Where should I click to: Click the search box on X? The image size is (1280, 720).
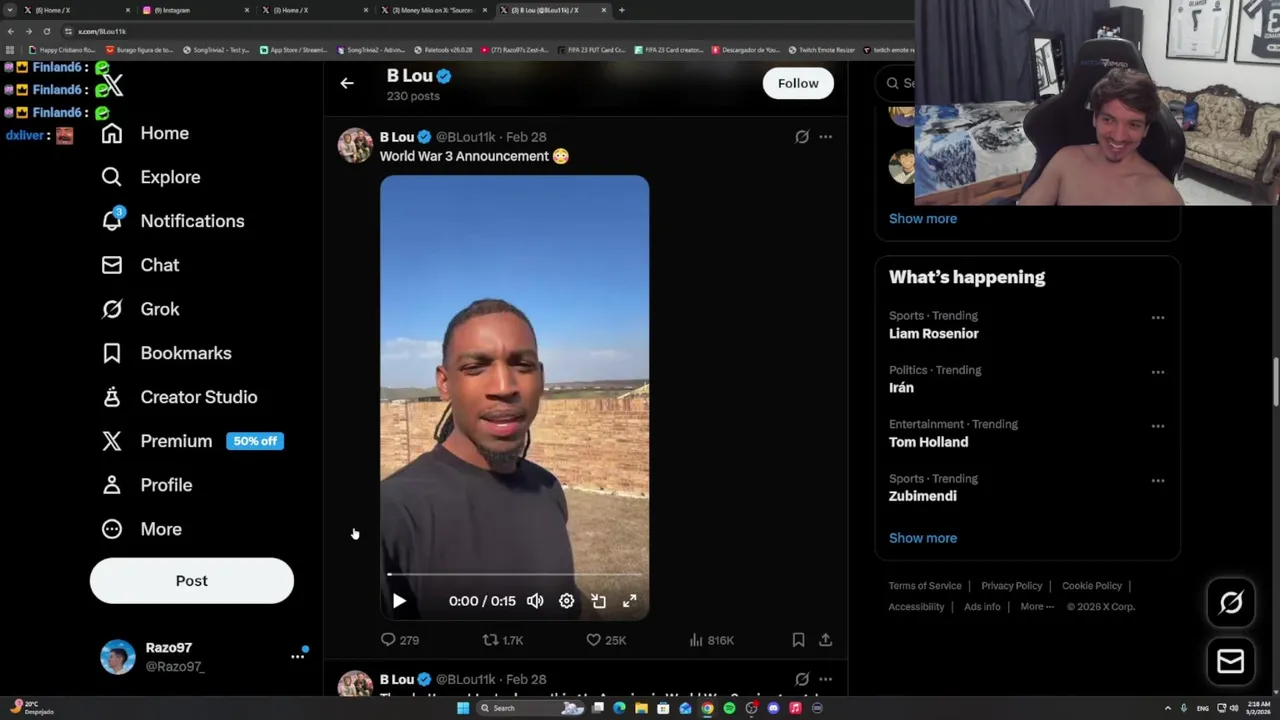(x=897, y=83)
